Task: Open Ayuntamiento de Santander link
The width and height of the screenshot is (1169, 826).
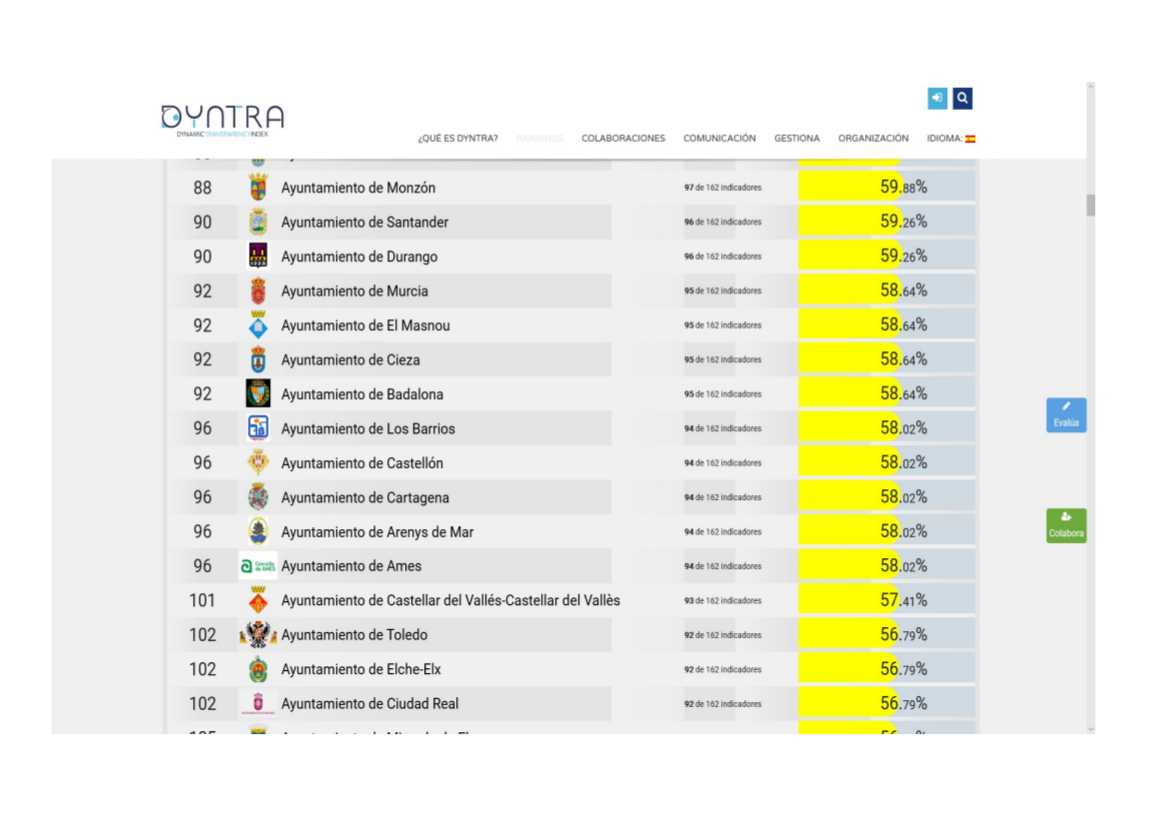Action: 365,222
